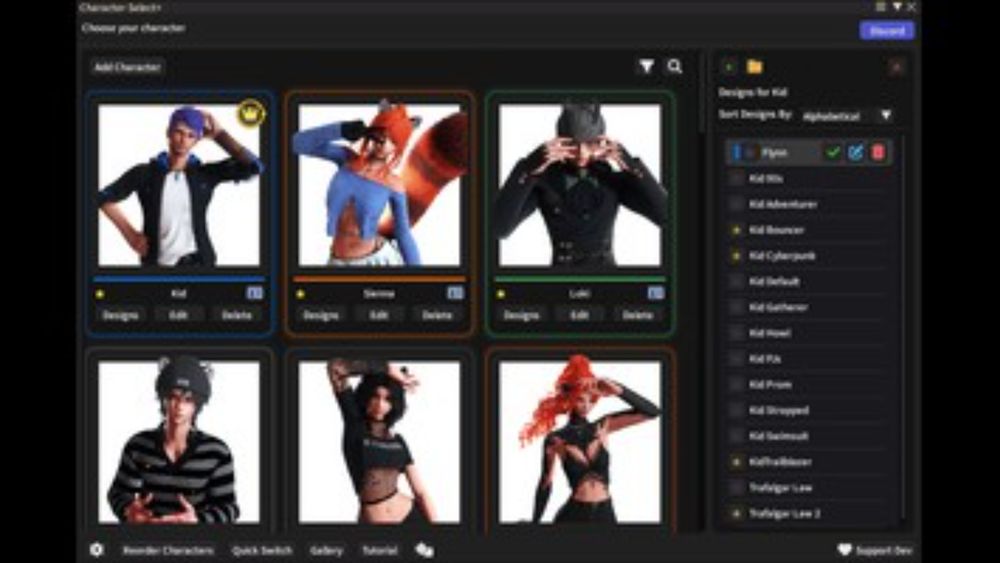Unfavorite the Trafalgar Law 2 design star
This screenshot has height=563, width=1000.
point(737,513)
